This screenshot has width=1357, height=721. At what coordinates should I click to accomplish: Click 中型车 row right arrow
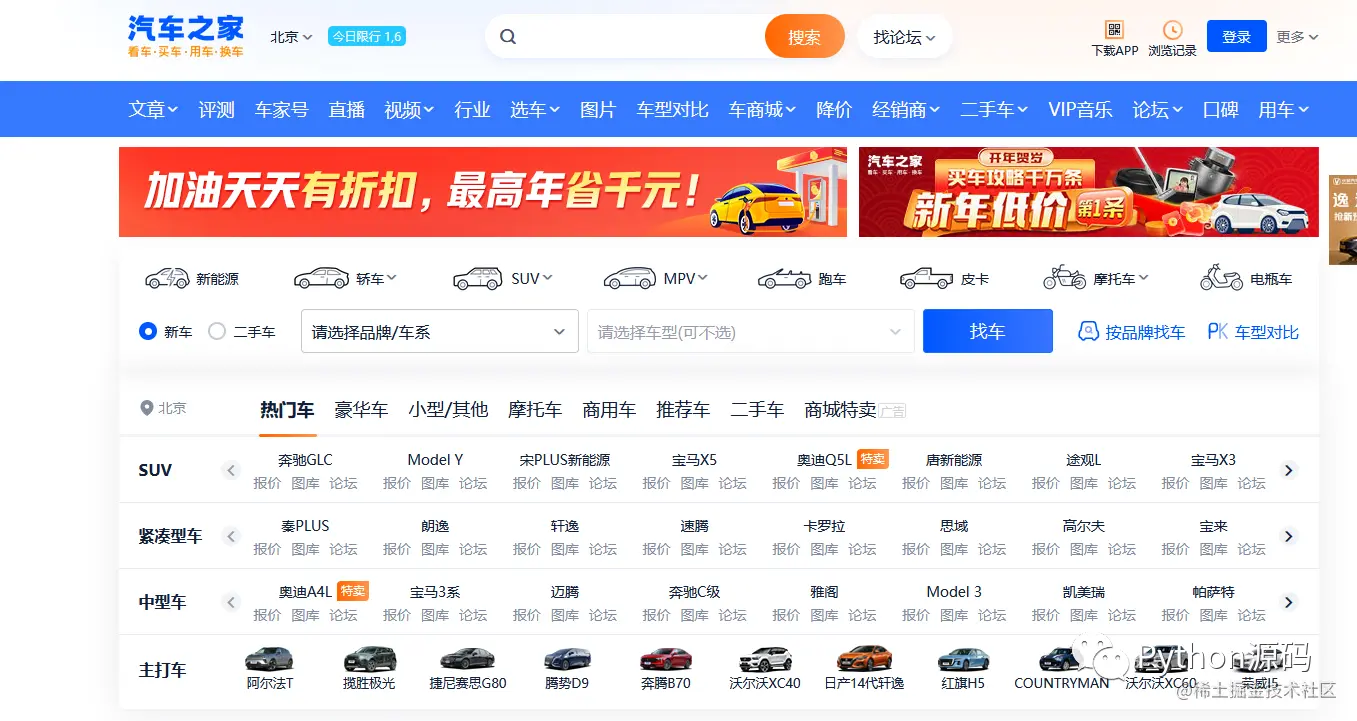pos(1289,602)
